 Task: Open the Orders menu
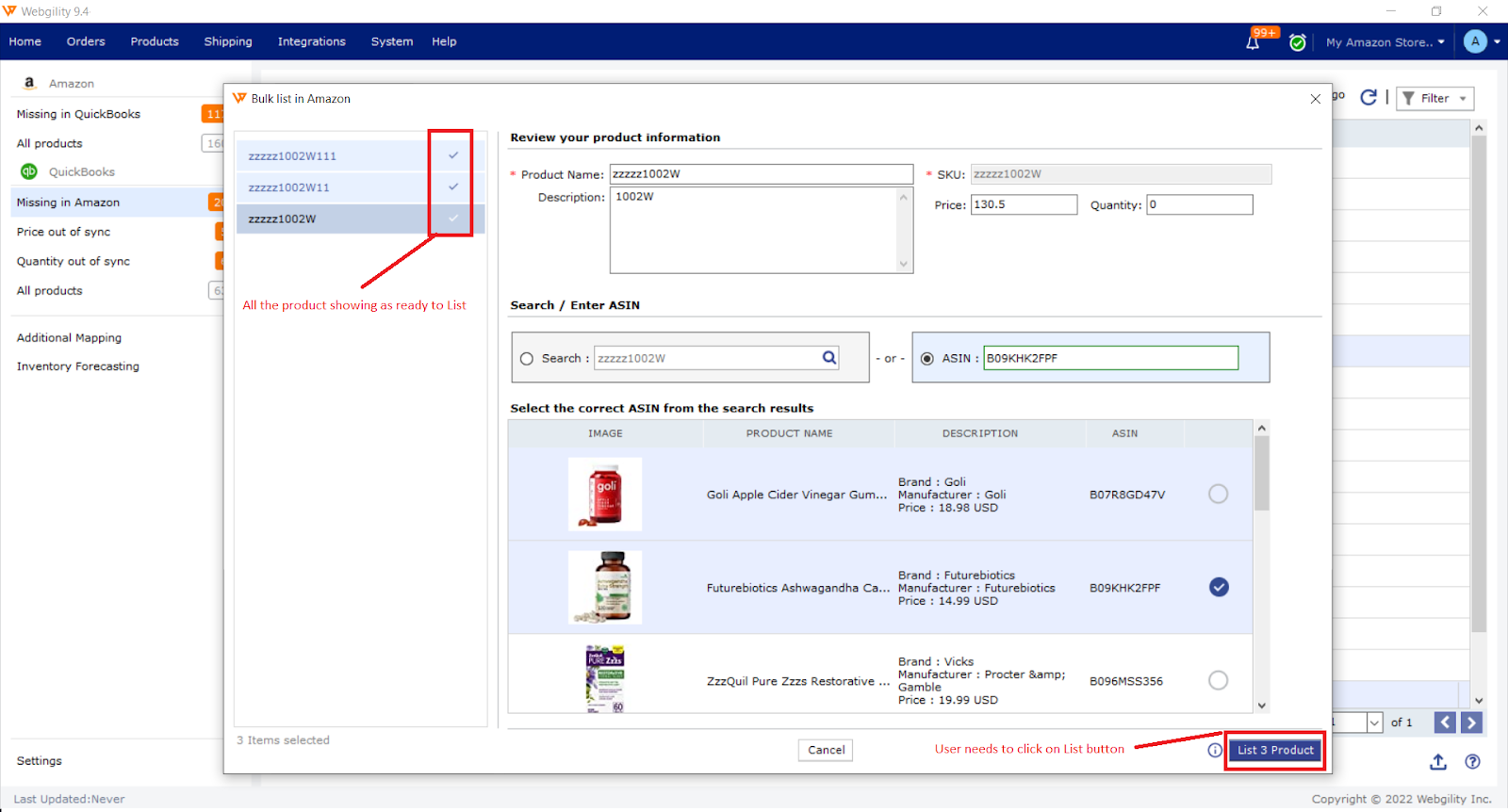coord(86,41)
